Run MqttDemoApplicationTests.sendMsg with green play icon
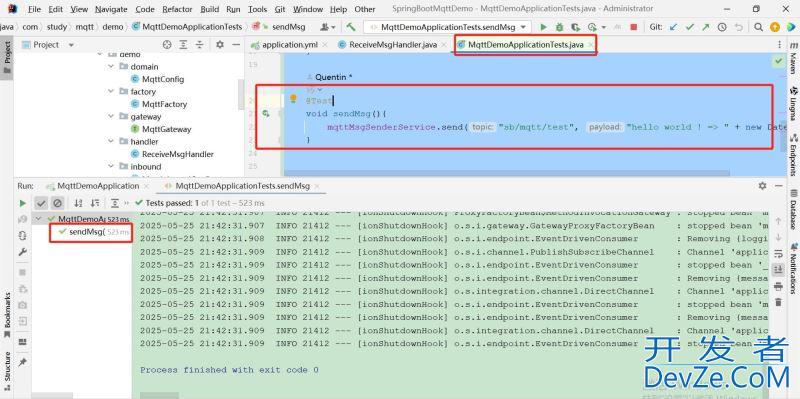Image resolution: width=800 pixels, height=399 pixels. click(x=543, y=27)
